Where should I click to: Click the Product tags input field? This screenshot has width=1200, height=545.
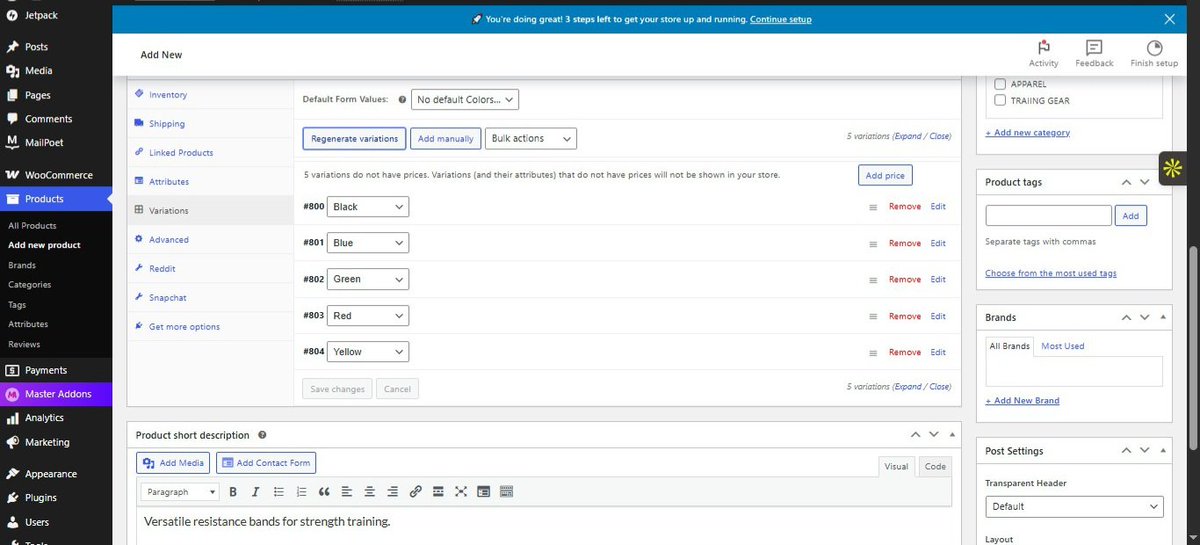(1048, 215)
